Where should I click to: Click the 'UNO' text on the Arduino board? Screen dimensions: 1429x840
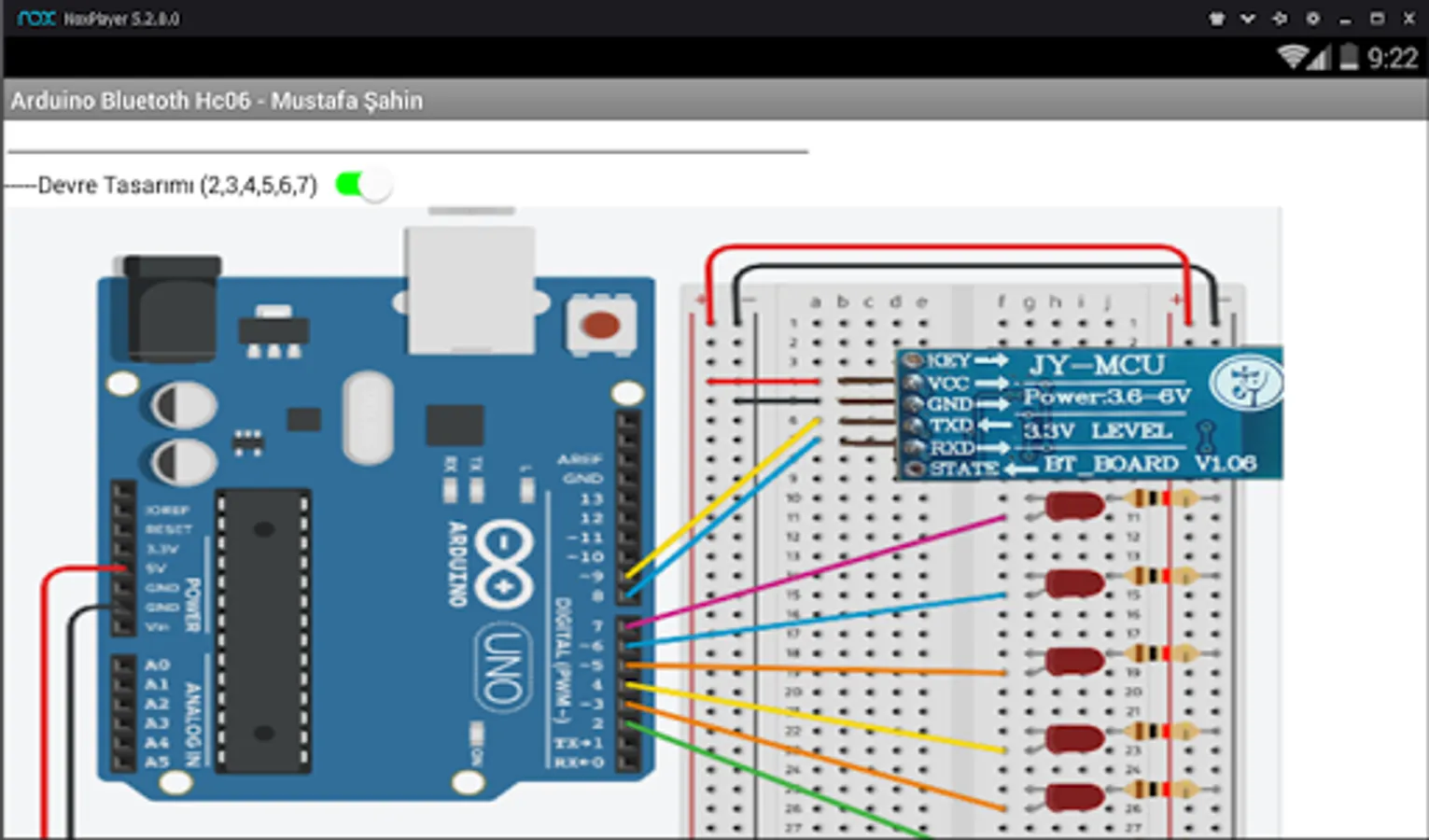pos(502,667)
